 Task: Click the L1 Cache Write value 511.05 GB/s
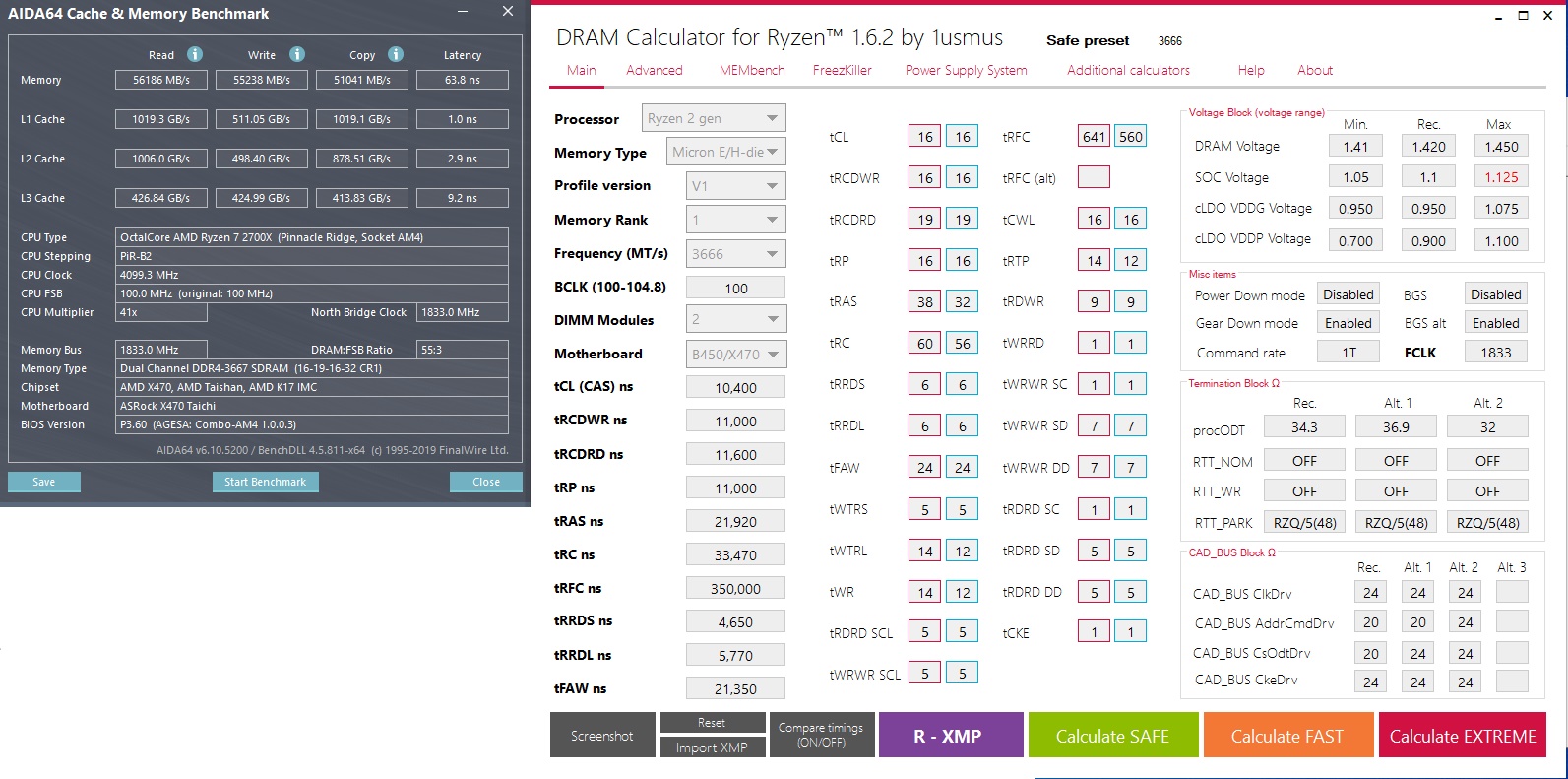coord(261,119)
